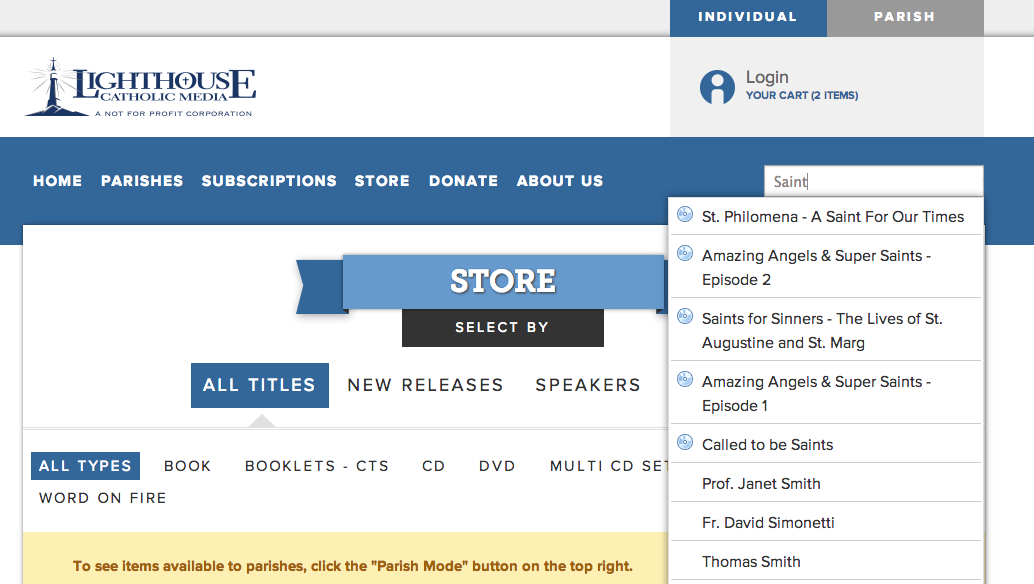The width and height of the screenshot is (1034, 584).
Task: Open Your Cart (2 items) link
Action: point(802,96)
